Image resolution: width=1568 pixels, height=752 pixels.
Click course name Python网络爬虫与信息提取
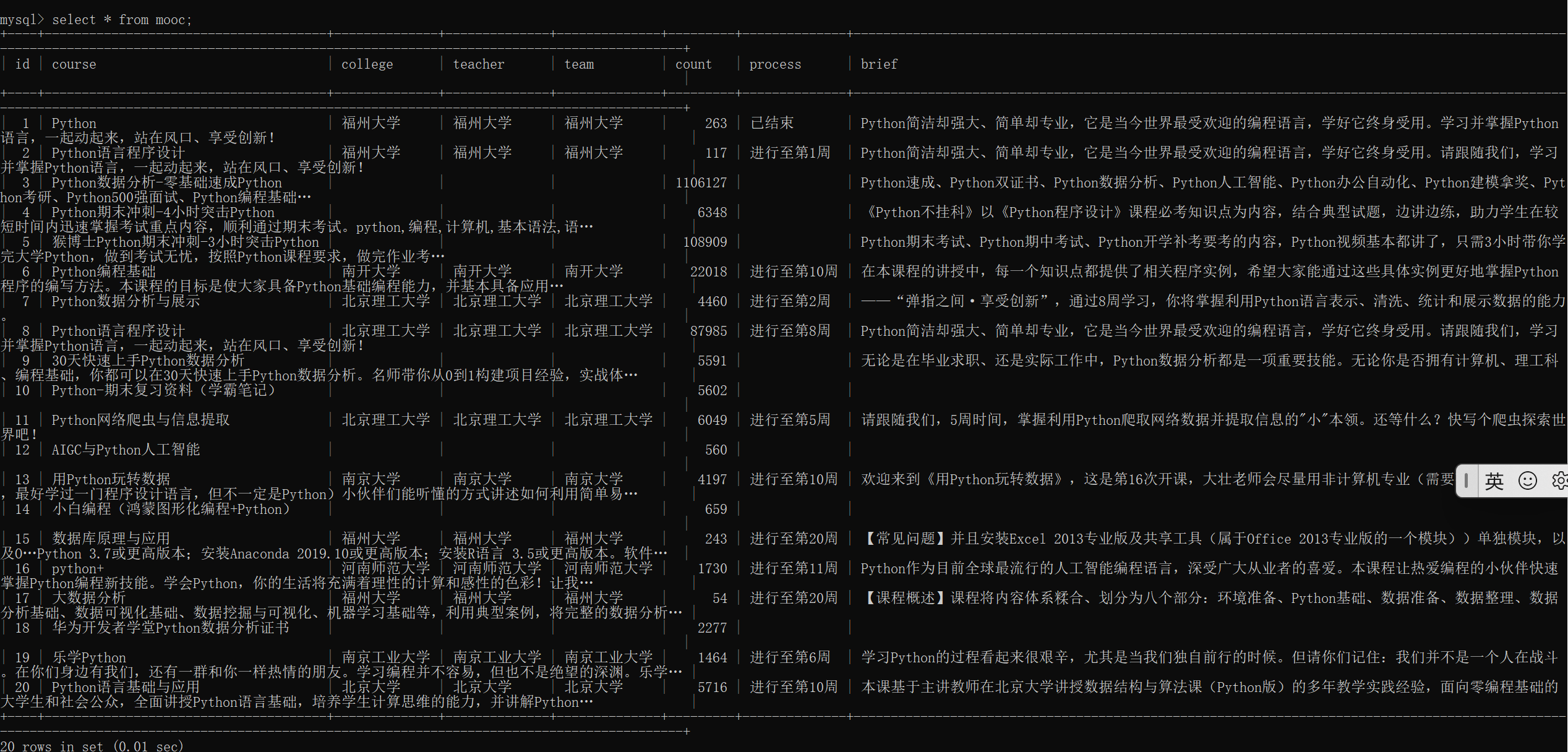pyautogui.click(x=140, y=420)
